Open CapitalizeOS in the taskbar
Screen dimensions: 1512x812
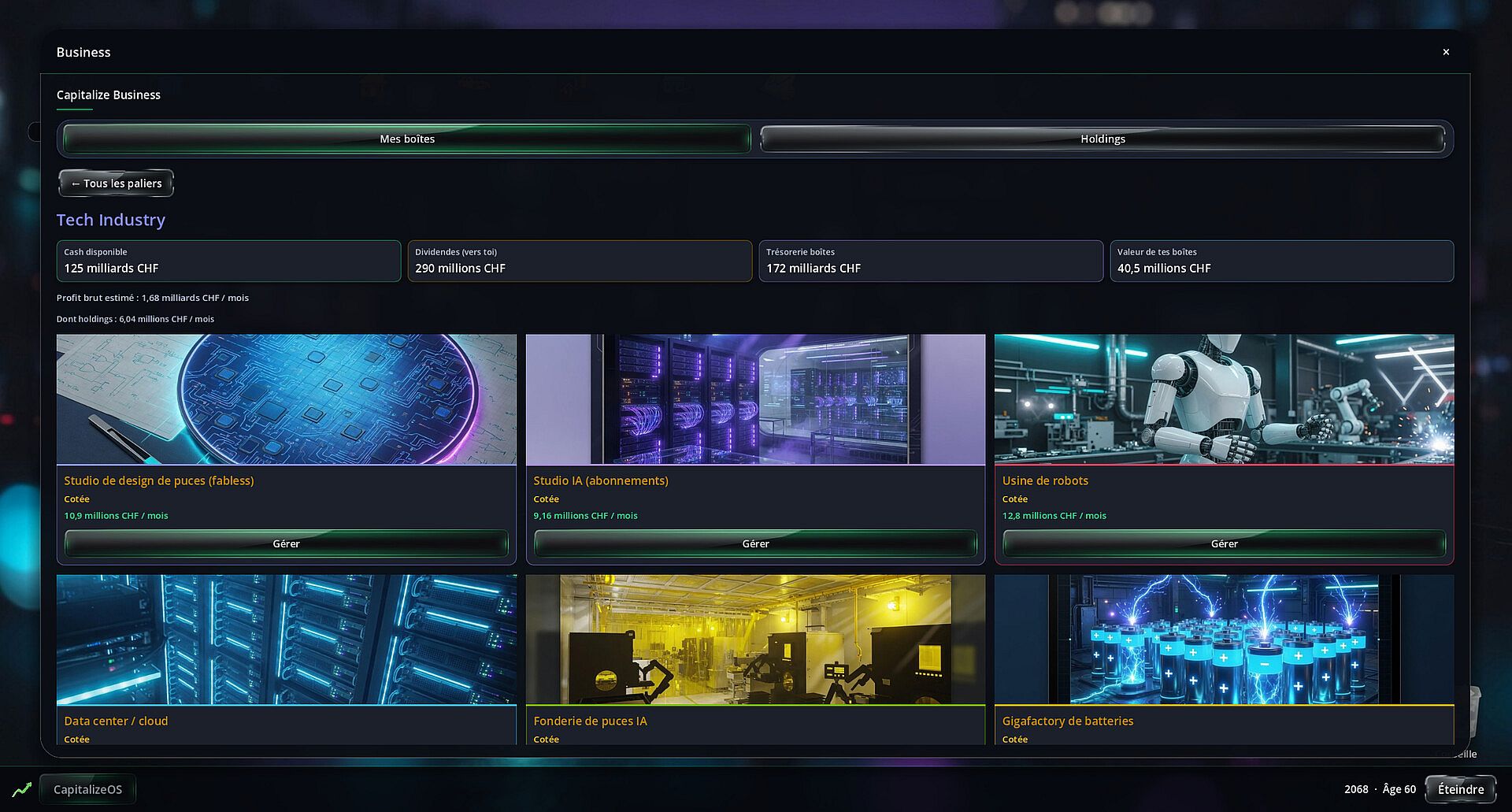pos(87,789)
